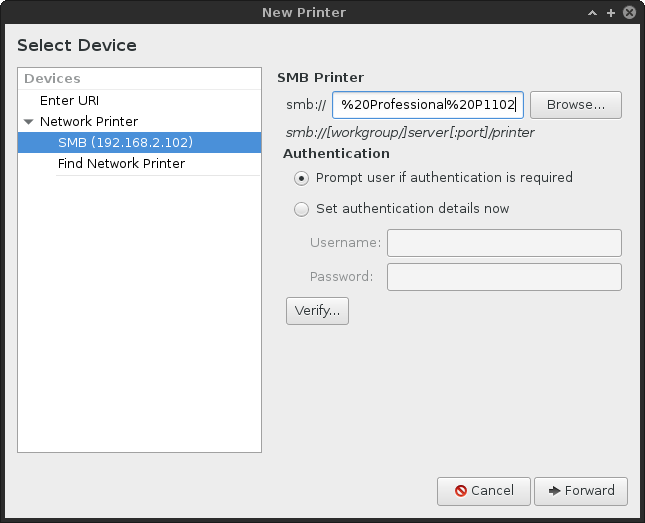This screenshot has height=523, width=645.
Task: Minimize window using the up arrow icon
Action: pyautogui.click(x=594, y=13)
